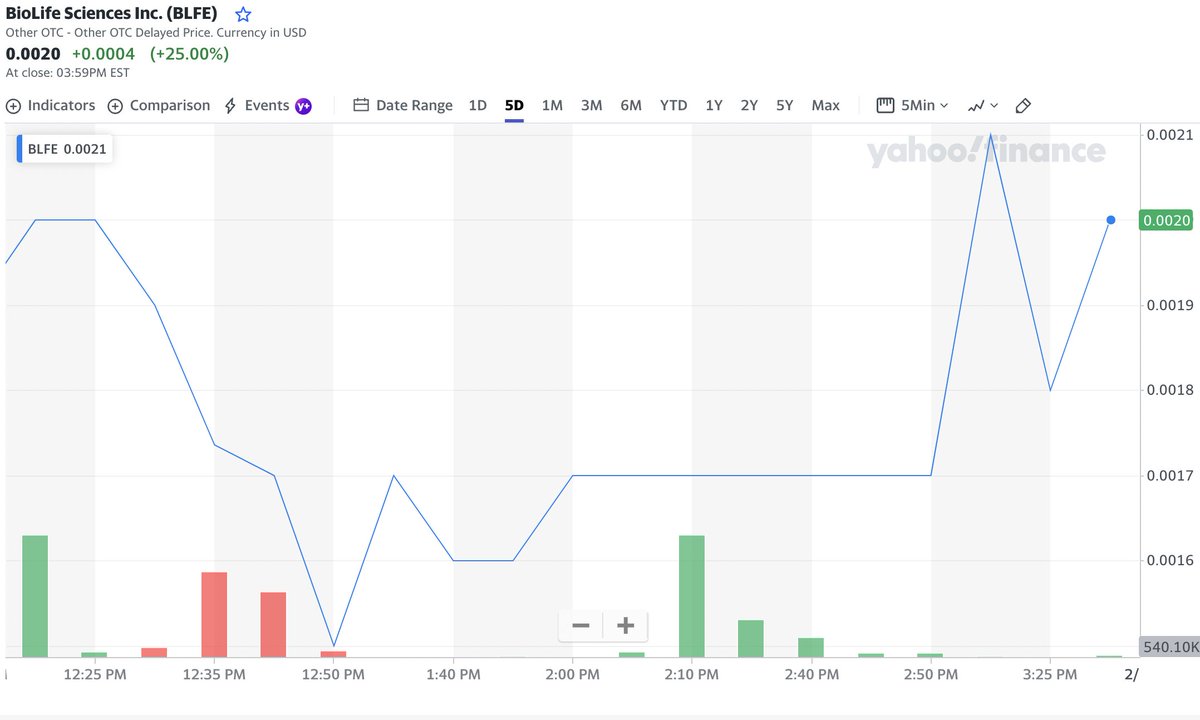Select the 1D time range

coord(478,105)
